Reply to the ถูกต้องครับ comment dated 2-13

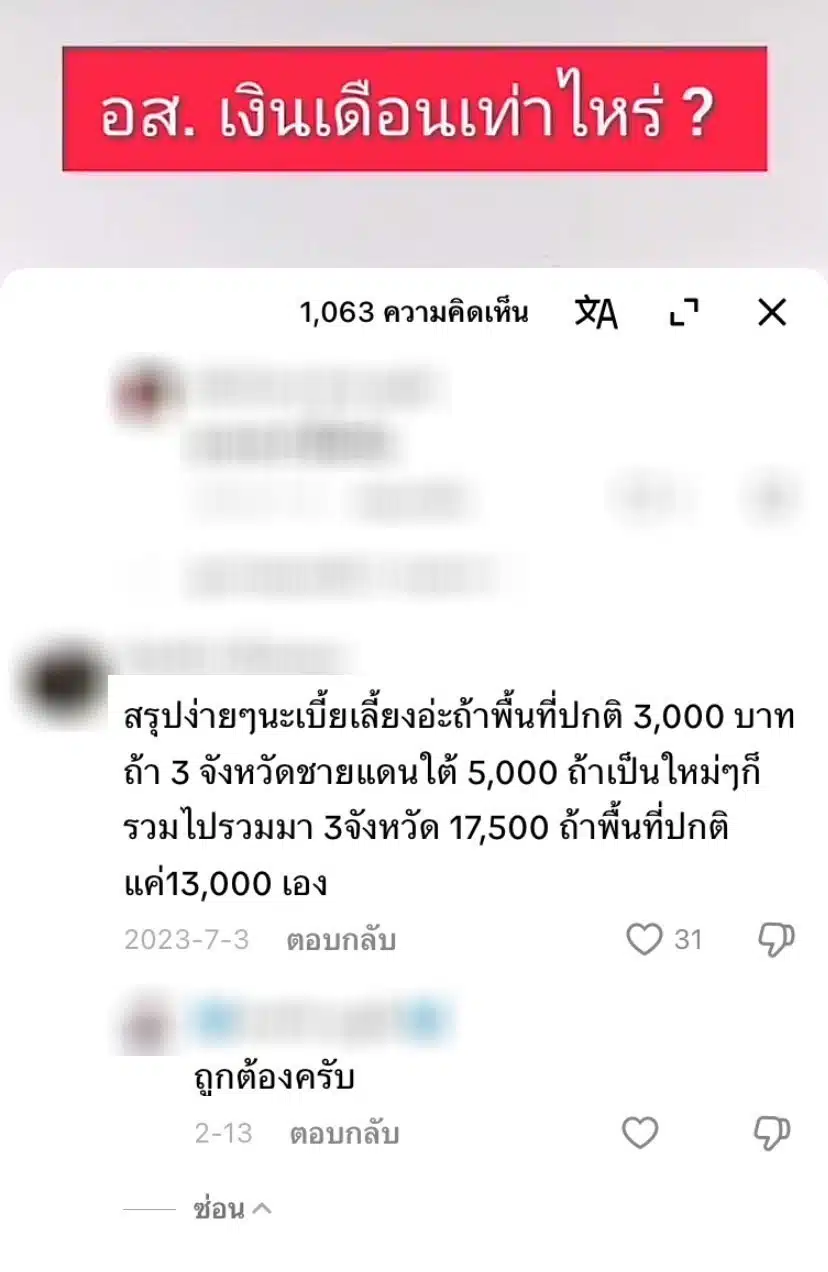344,1134
